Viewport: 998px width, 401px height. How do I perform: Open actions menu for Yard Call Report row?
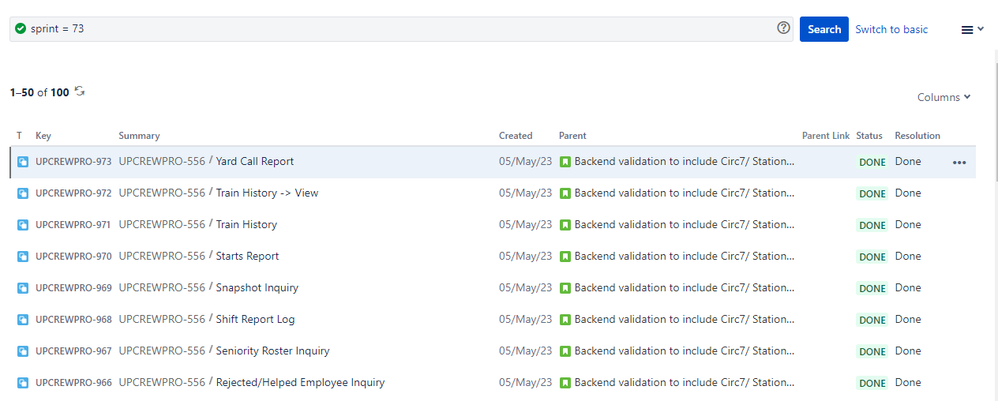click(959, 162)
